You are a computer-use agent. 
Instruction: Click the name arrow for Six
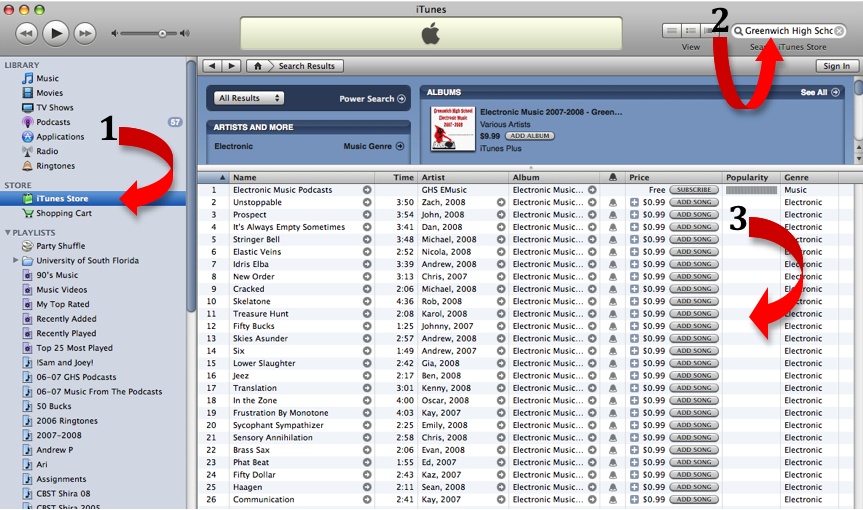[367, 351]
